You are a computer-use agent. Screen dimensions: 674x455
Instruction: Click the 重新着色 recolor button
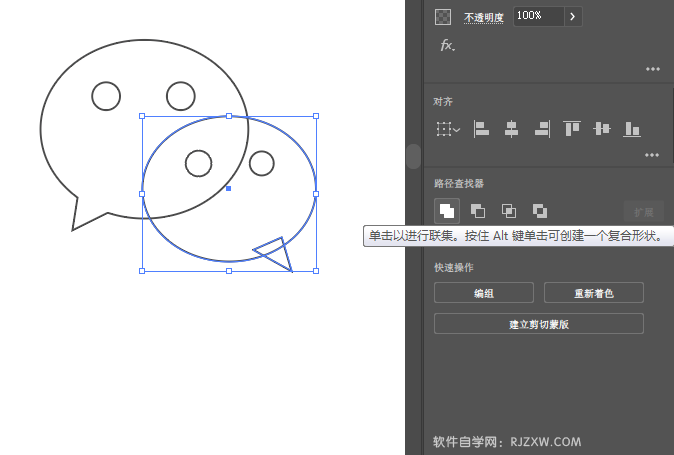pyautogui.click(x=594, y=293)
